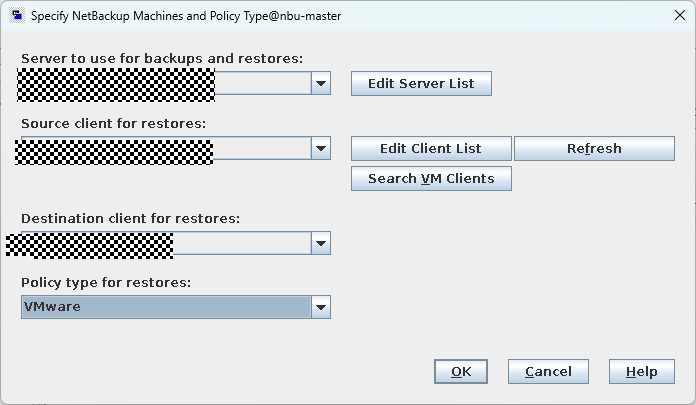This screenshot has height=405, width=696.
Task: Click the "Policy type for restores" label
Action: [x=106, y=282]
